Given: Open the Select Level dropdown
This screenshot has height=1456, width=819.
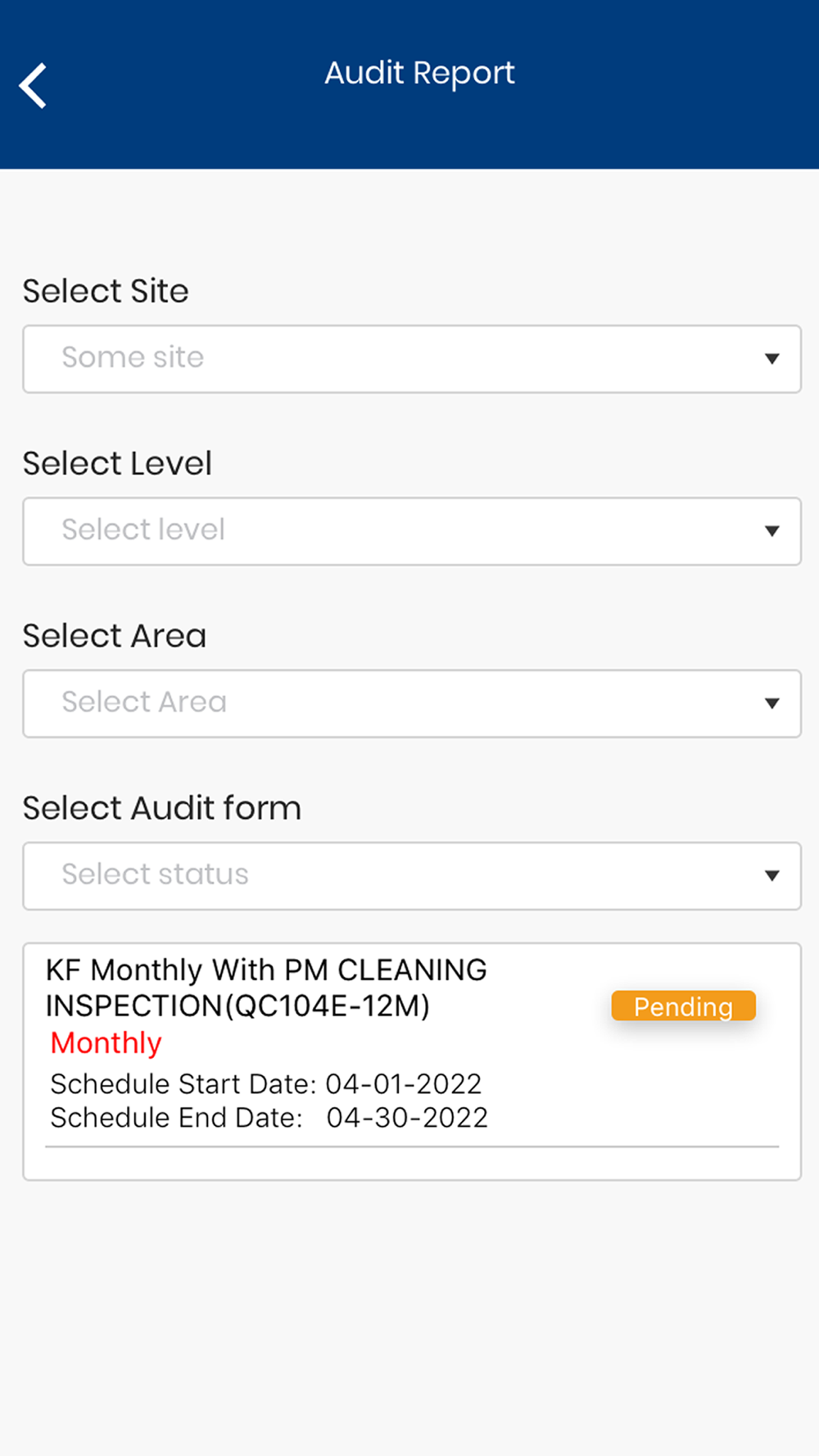Looking at the screenshot, I should pos(412,531).
